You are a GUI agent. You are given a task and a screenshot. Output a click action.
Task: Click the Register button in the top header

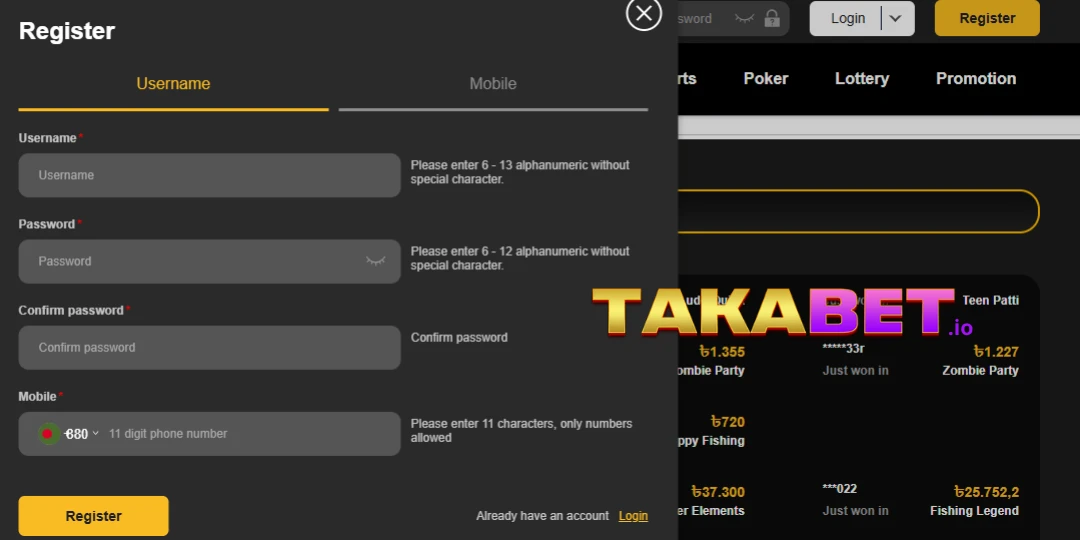click(x=987, y=19)
